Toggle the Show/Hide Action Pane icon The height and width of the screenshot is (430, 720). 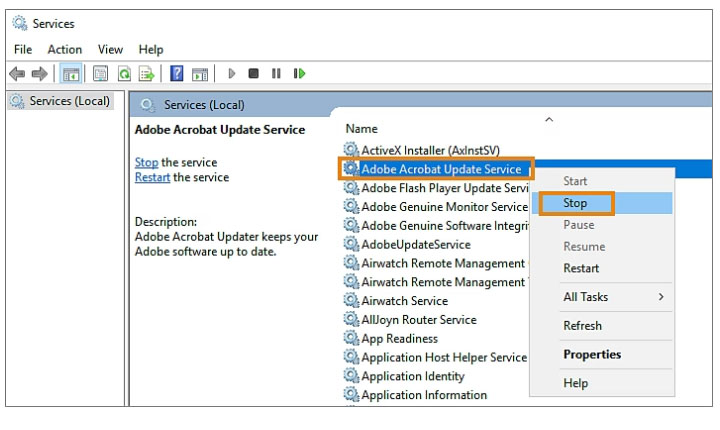pos(200,74)
